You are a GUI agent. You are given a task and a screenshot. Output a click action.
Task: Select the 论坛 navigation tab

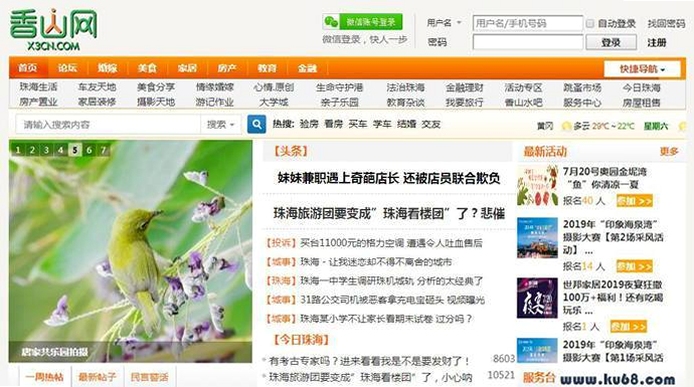68,68
